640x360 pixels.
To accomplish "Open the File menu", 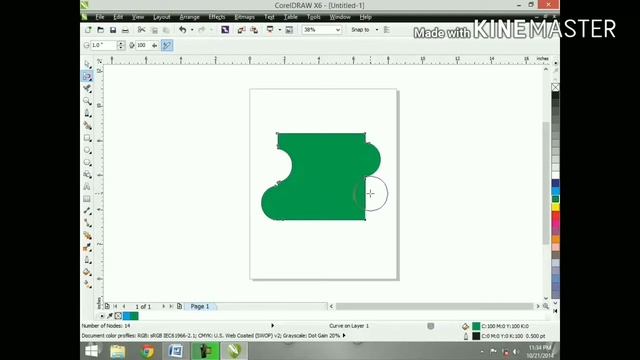I will [x=100, y=17].
